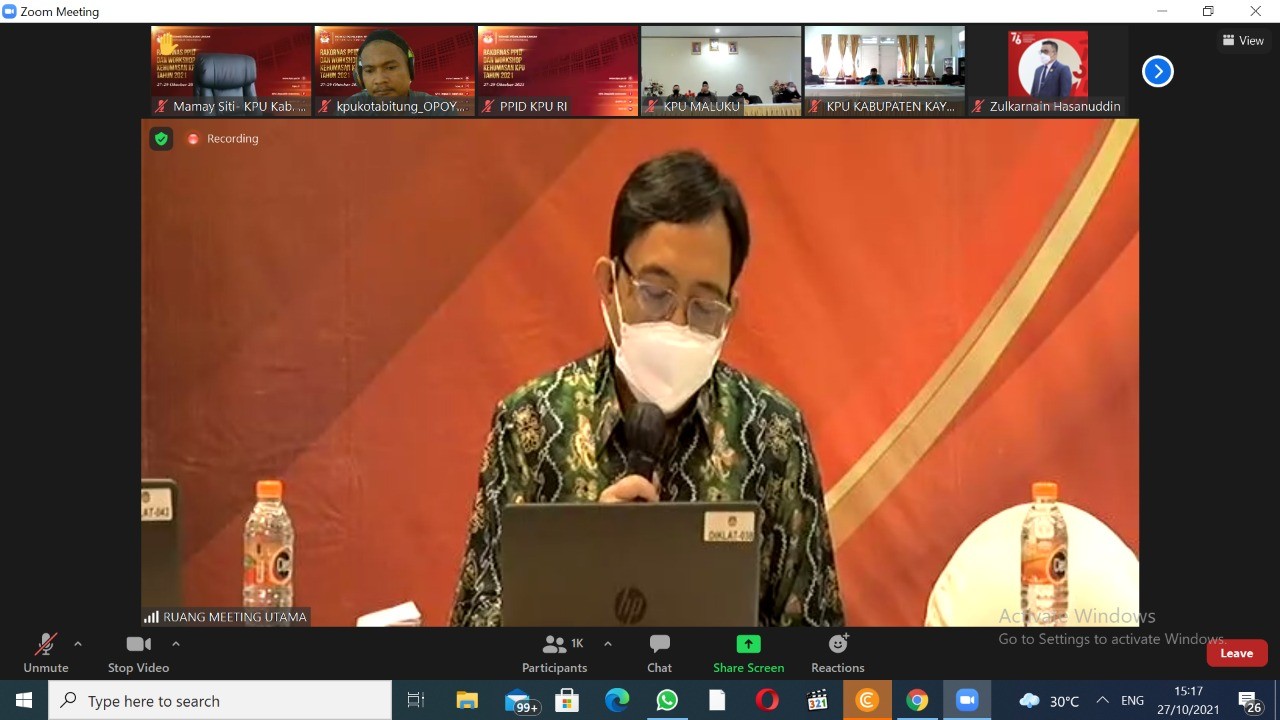
Task: Open WhatsApp from the taskbar
Action: [x=667, y=700]
